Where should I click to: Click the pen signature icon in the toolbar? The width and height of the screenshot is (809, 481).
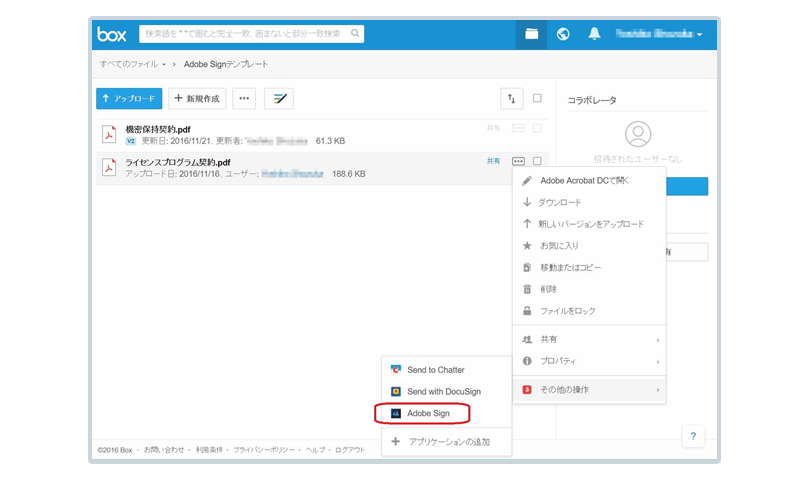tap(278, 98)
